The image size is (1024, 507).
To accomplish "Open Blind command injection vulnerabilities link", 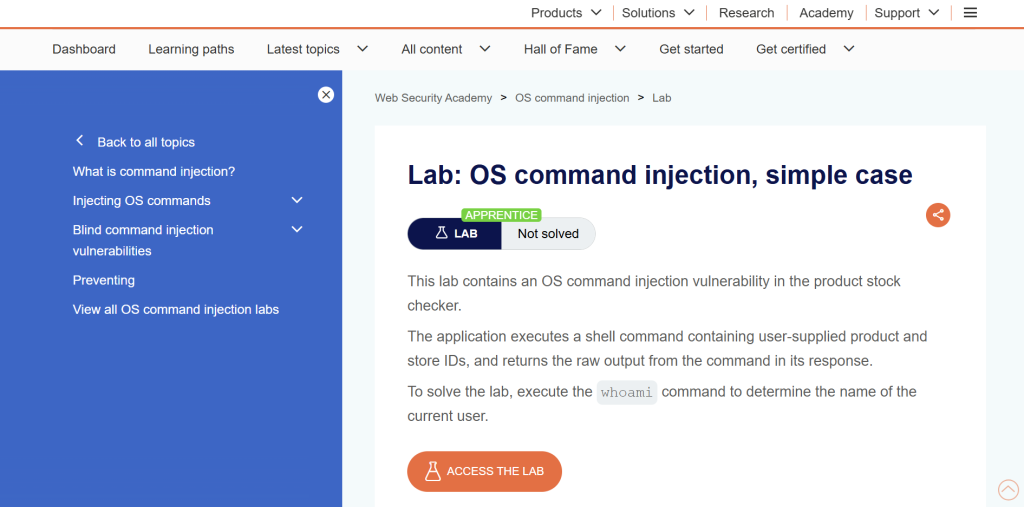I will 143,240.
